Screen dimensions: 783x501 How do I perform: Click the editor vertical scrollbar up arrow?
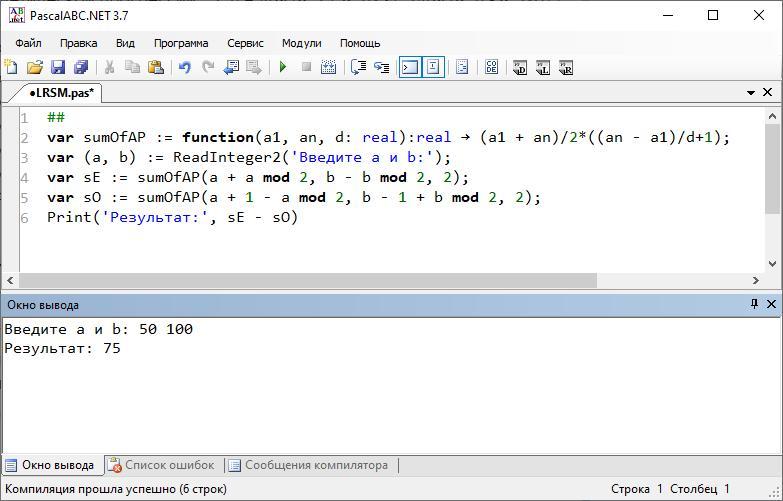coord(772,117)
